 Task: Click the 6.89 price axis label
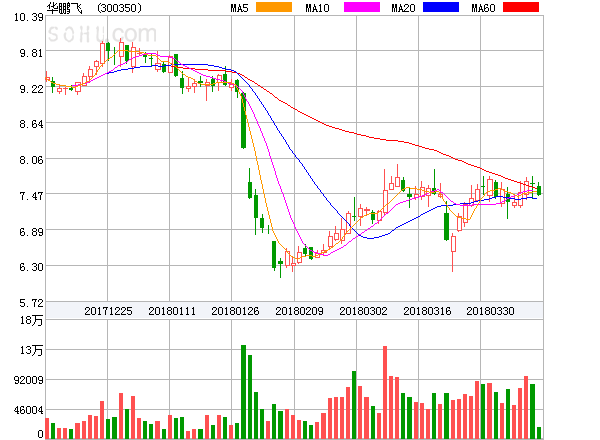(x=31, y=232)
